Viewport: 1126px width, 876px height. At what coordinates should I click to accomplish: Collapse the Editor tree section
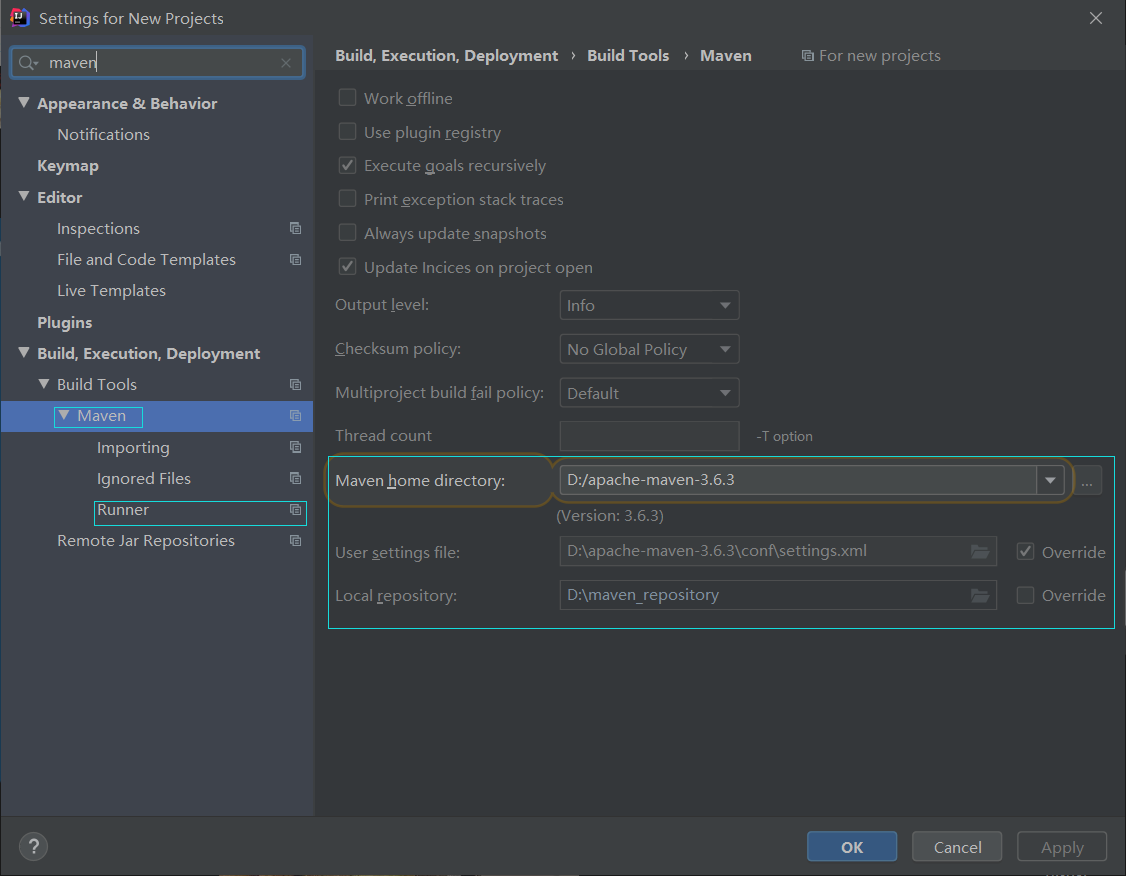click(24, 196)
